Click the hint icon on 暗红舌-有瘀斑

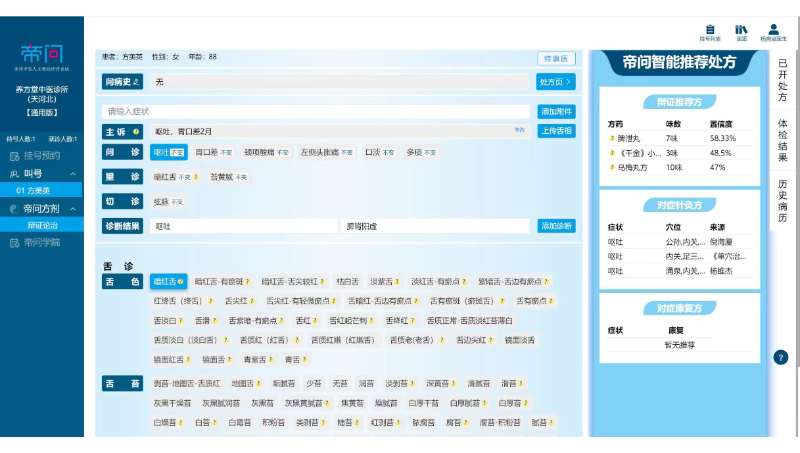coord(247,282)
